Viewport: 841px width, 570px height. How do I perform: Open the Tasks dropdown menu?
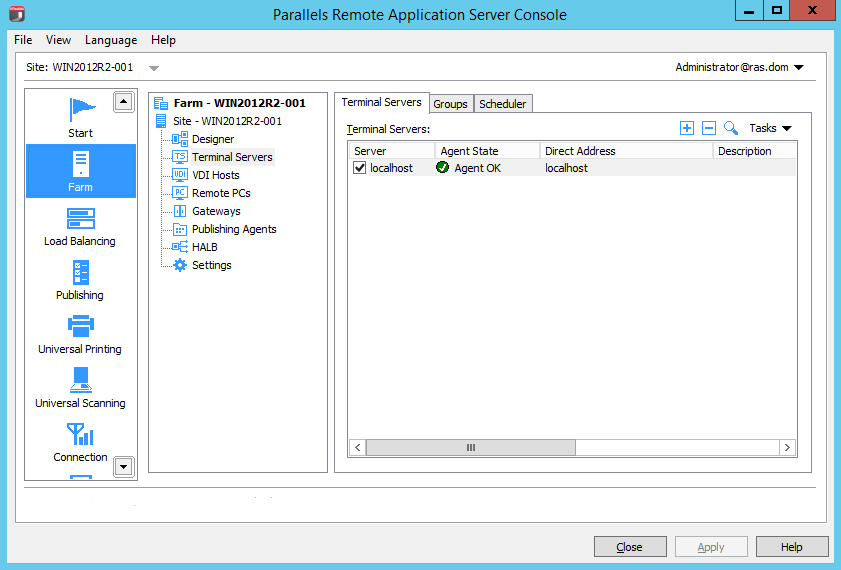770,128
